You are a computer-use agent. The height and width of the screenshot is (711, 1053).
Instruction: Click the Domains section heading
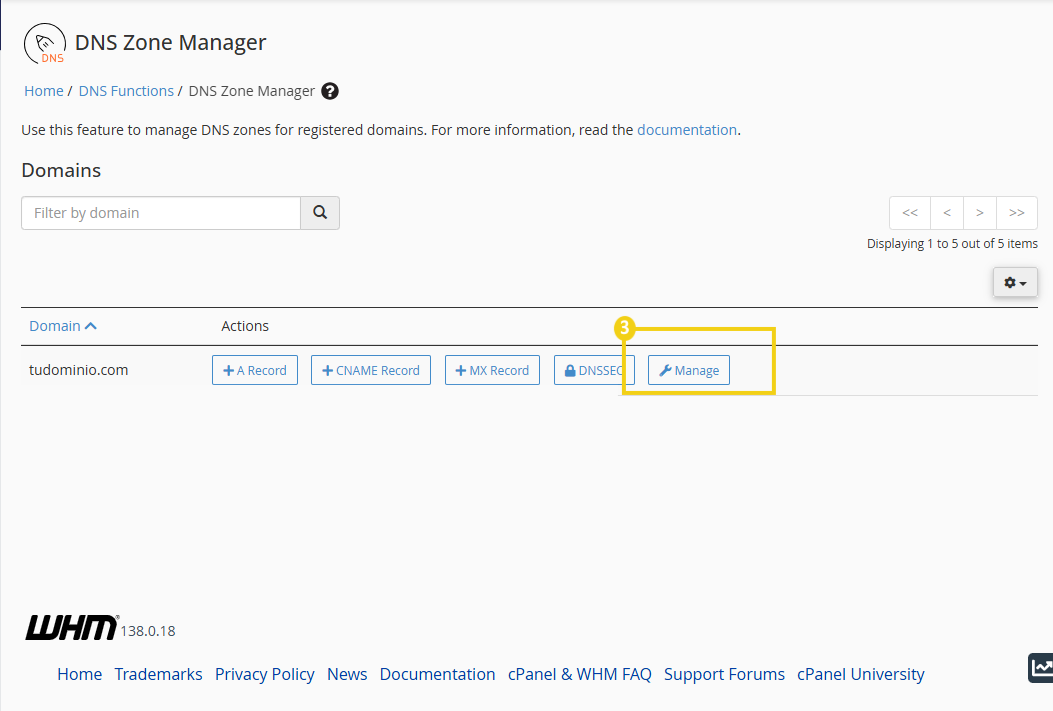[61, 171]
